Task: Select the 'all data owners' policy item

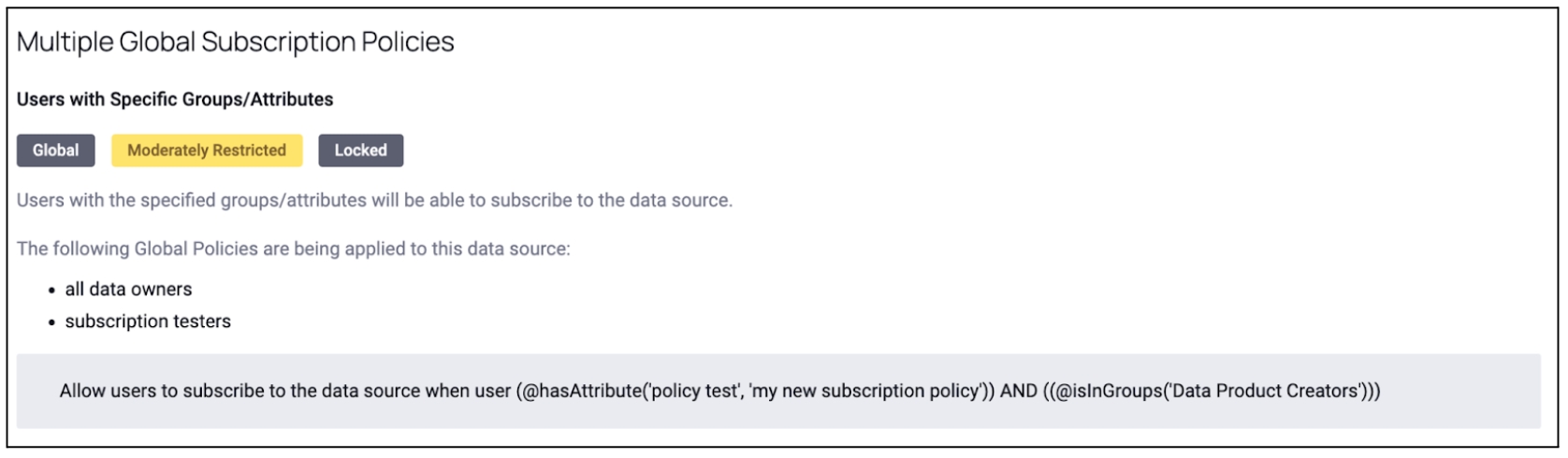Action: [x=128, y=290]
